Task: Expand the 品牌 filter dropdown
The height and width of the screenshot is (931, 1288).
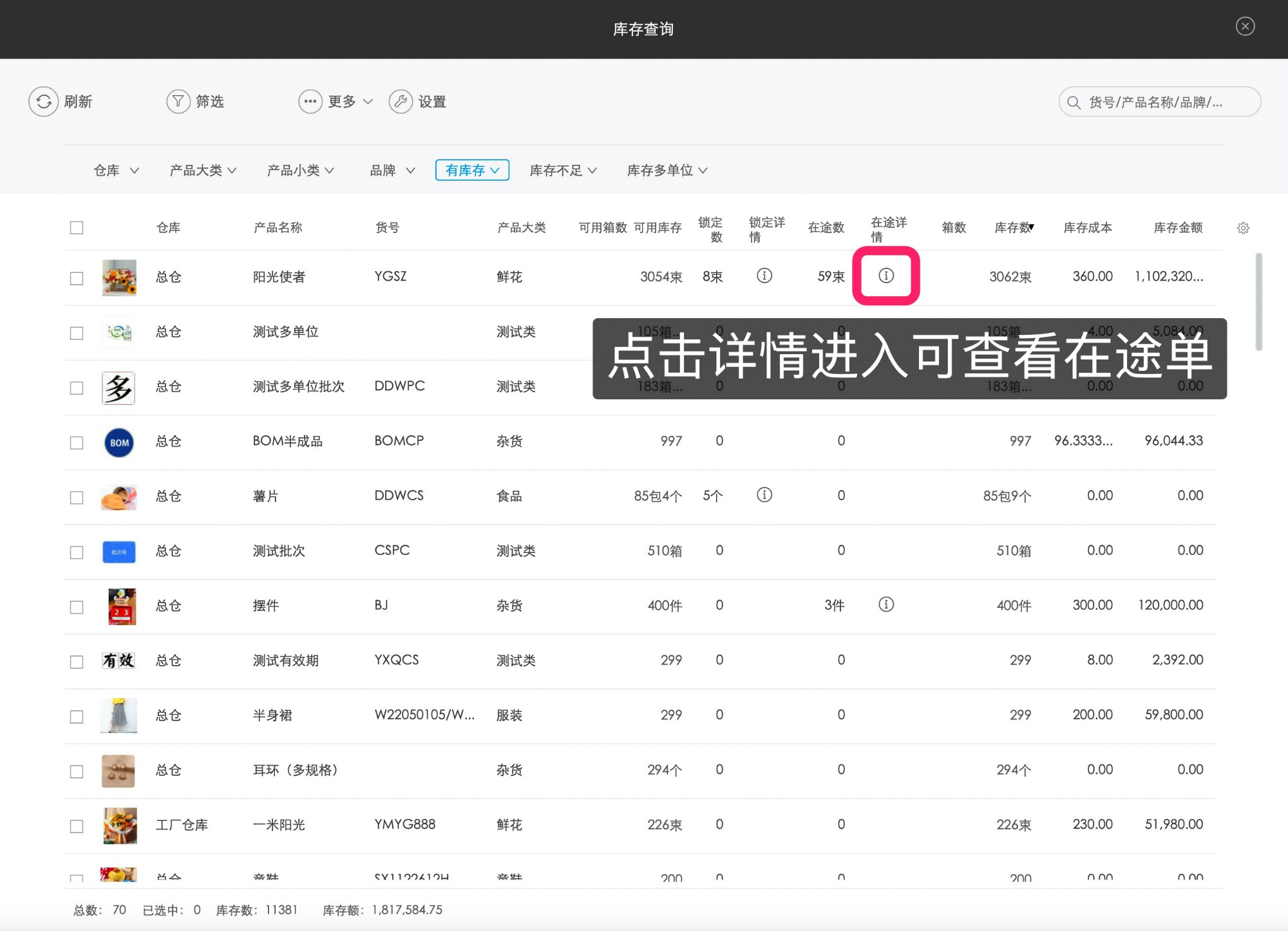Action: 392,171
